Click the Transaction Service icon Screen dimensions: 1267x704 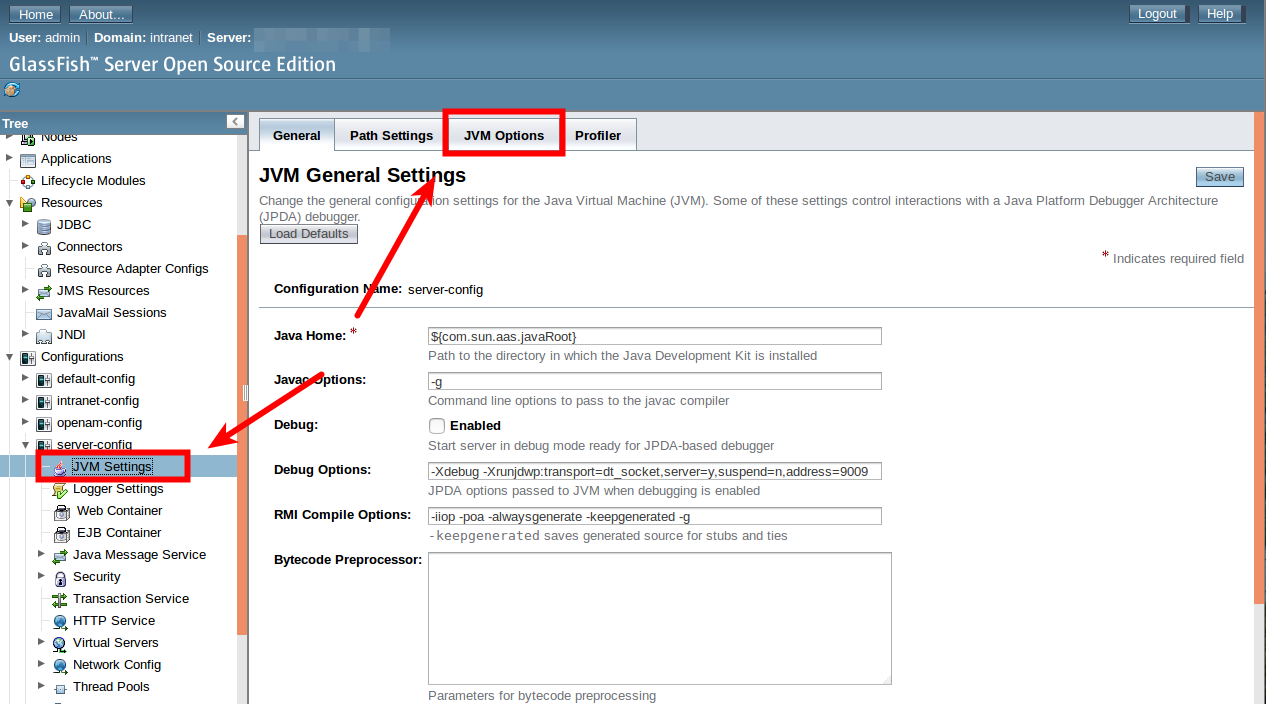[x=60, y=599]
